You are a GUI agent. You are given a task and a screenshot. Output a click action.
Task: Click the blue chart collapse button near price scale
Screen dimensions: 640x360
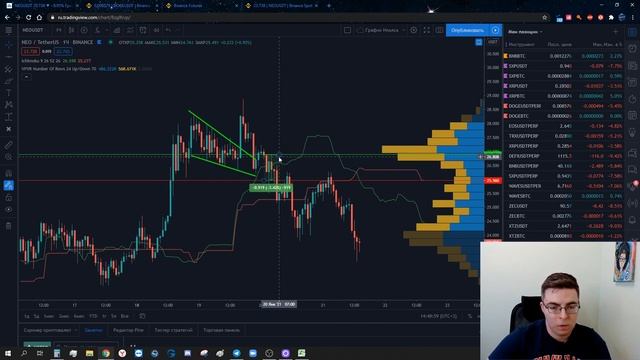coord(479,42)
